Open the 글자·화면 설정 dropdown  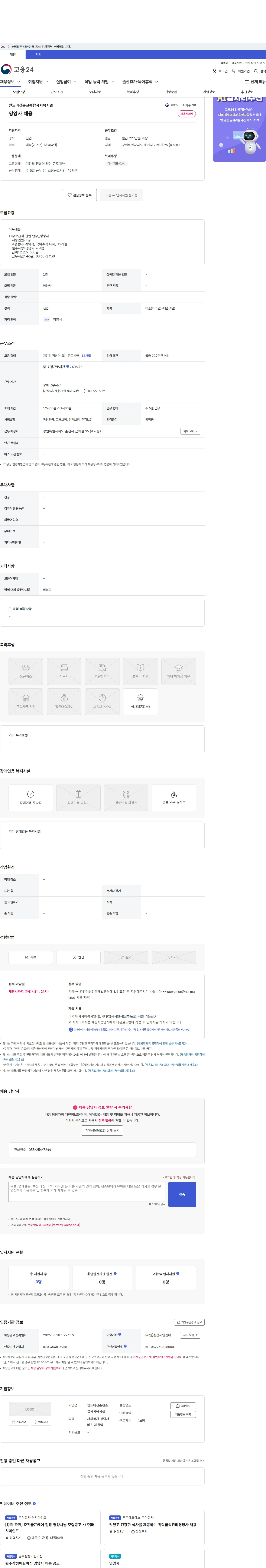coord(255,63)
